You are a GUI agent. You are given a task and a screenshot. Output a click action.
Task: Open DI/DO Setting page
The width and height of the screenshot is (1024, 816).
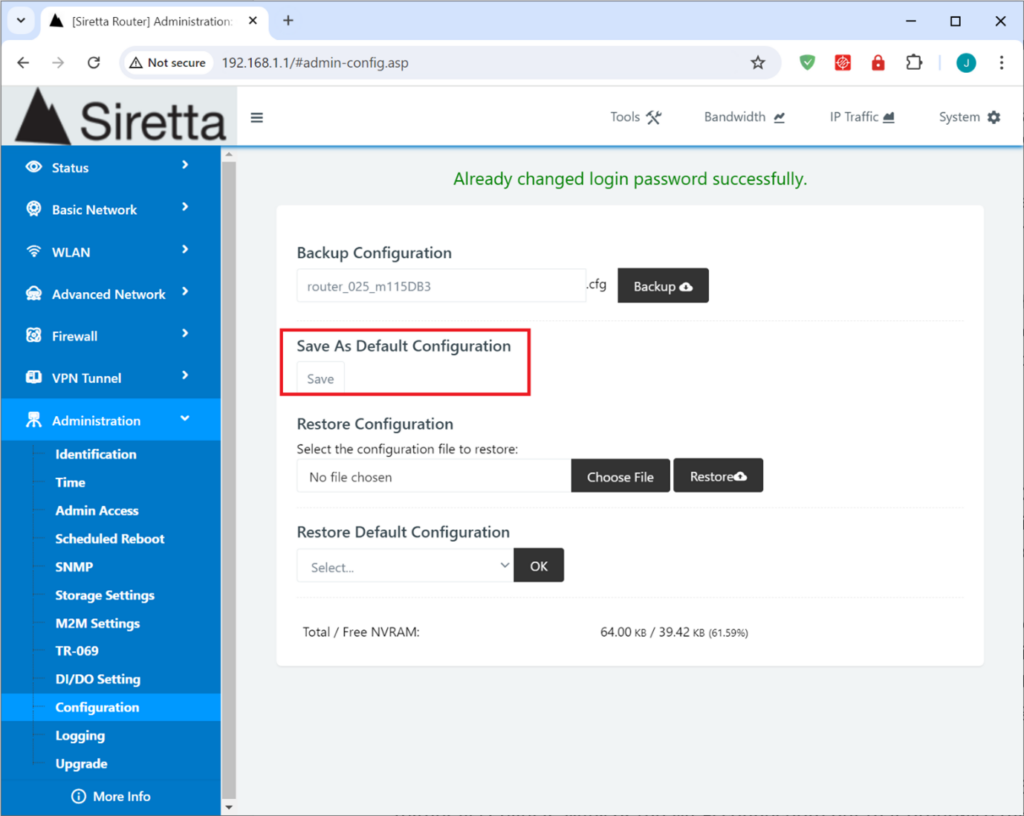tap(97, 679)
